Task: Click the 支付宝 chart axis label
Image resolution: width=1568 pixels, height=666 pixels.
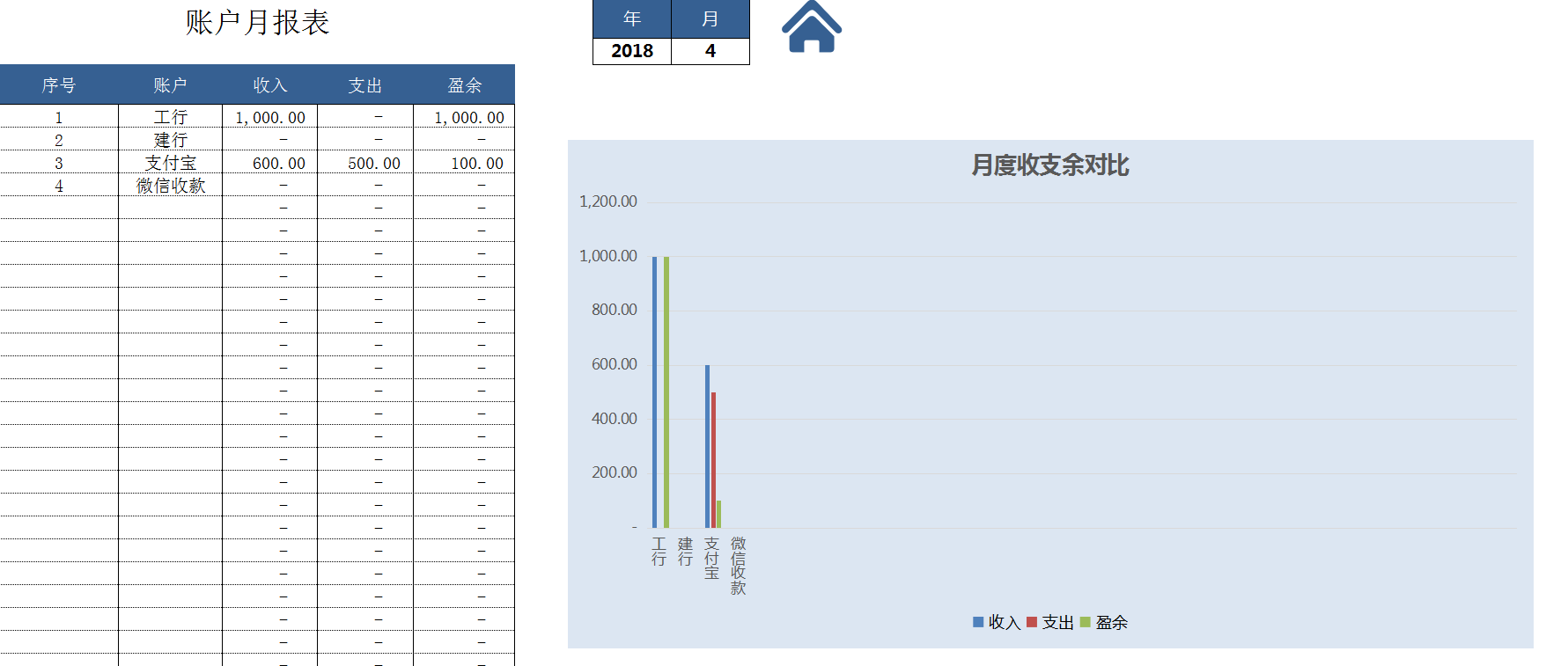Action: (x=711, y=559)
